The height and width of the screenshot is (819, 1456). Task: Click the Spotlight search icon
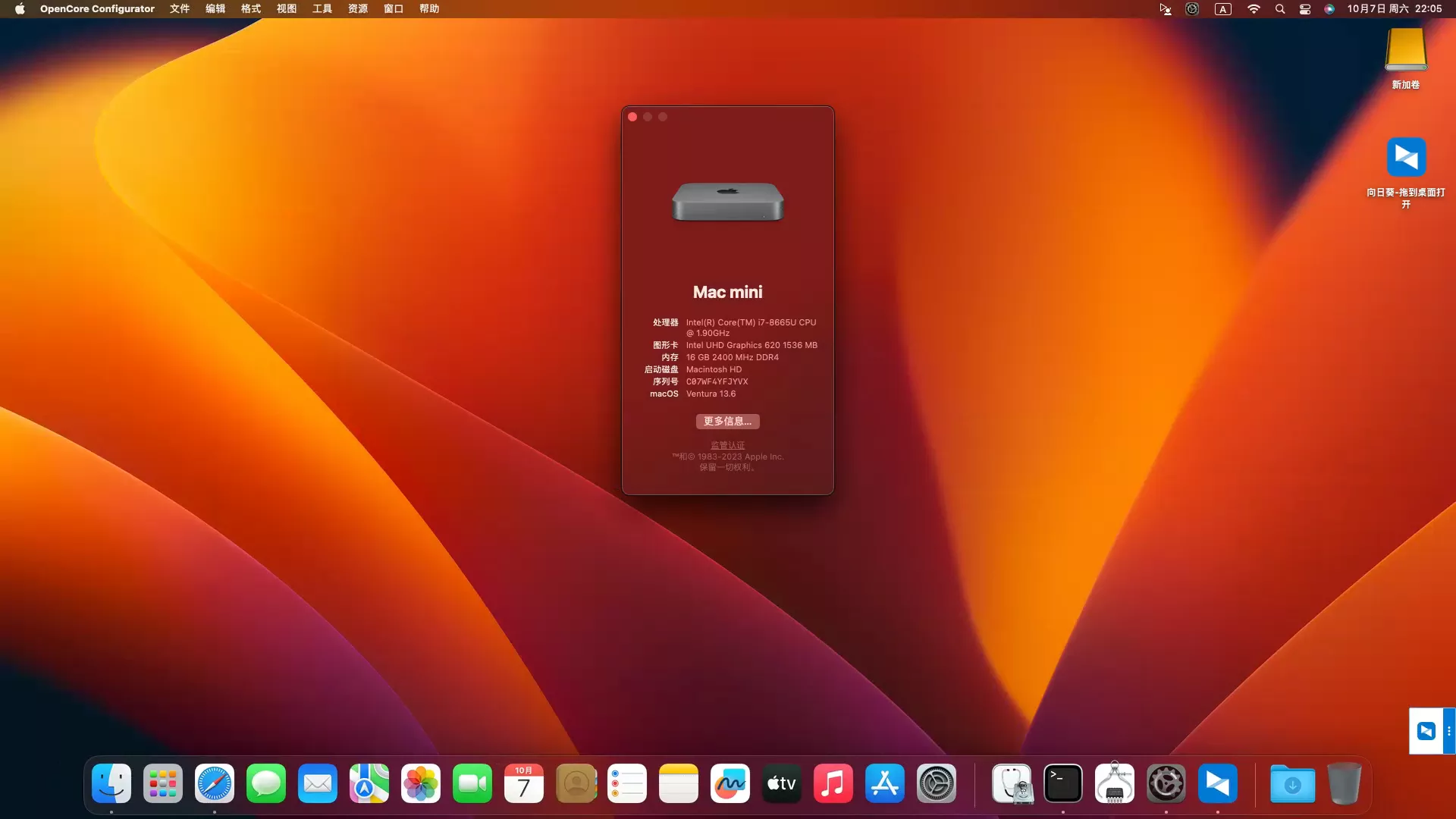pyautogui.click(x=1280, y=9)
